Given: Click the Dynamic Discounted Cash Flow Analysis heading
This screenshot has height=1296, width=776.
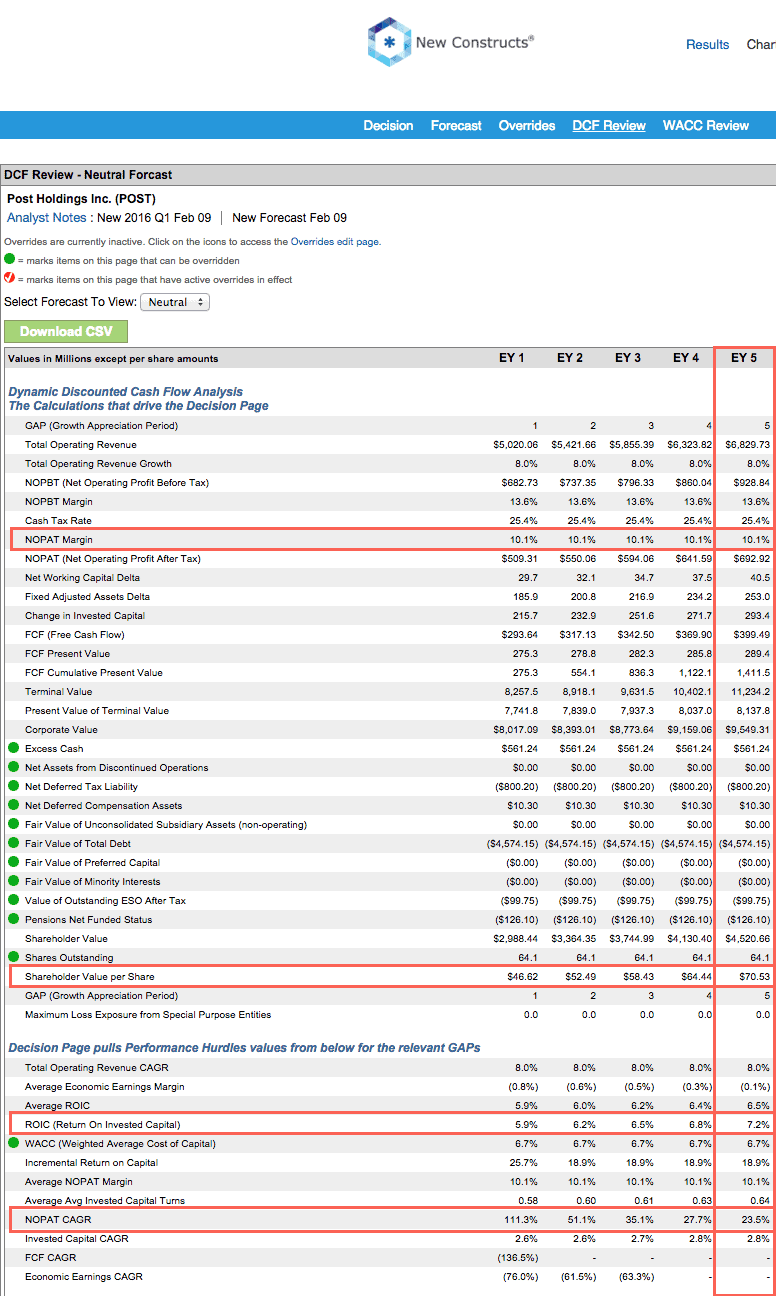Looking at the screenshot, I should coord(125,391).
